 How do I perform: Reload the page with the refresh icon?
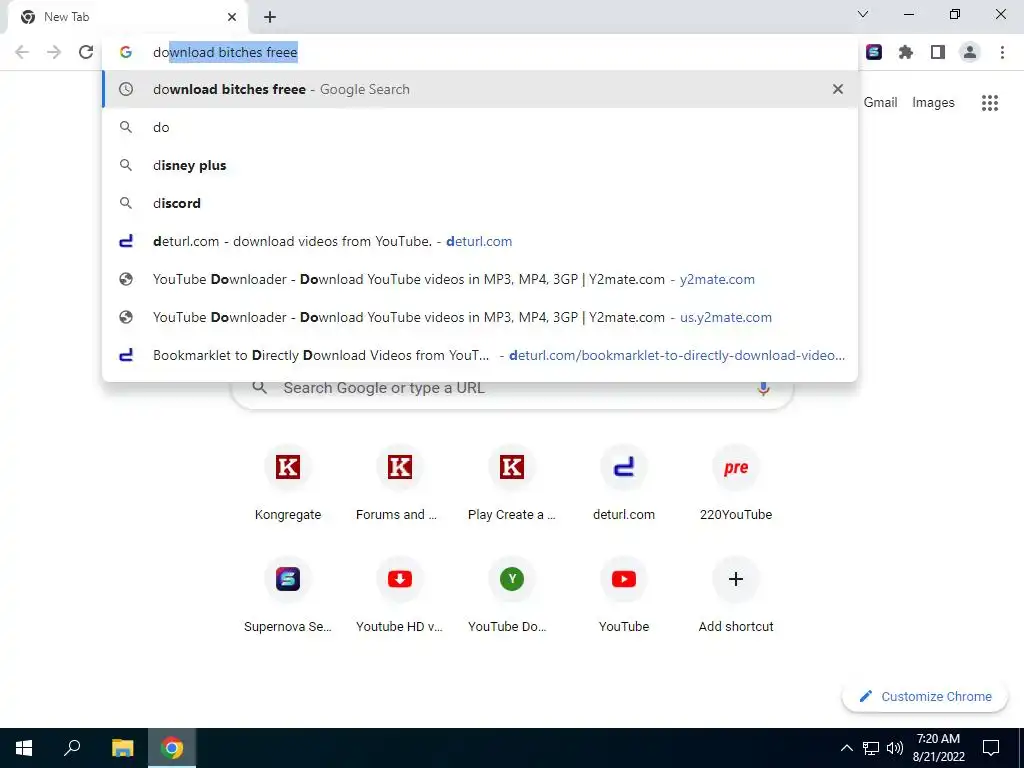coord(86,52)
